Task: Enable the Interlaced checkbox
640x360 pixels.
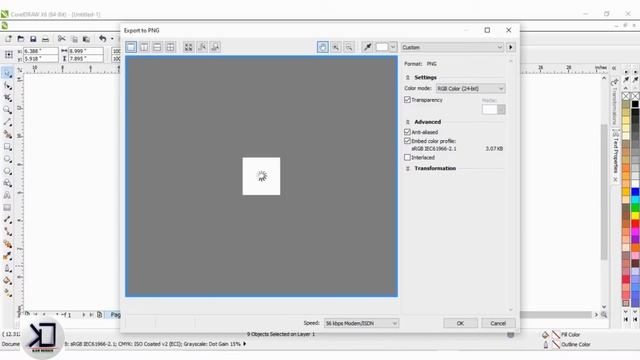Action: pos(407,157)
